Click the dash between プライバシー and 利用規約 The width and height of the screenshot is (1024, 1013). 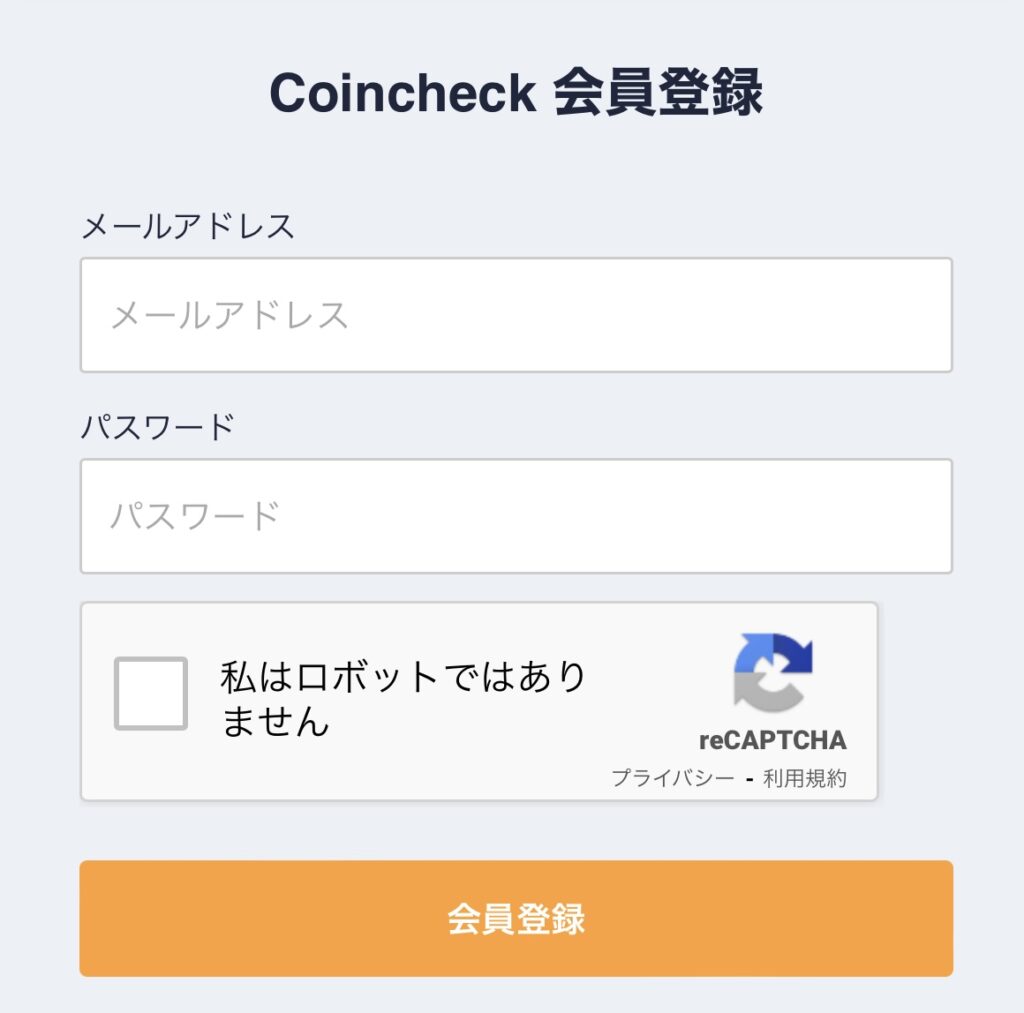(x=748, y=779)
